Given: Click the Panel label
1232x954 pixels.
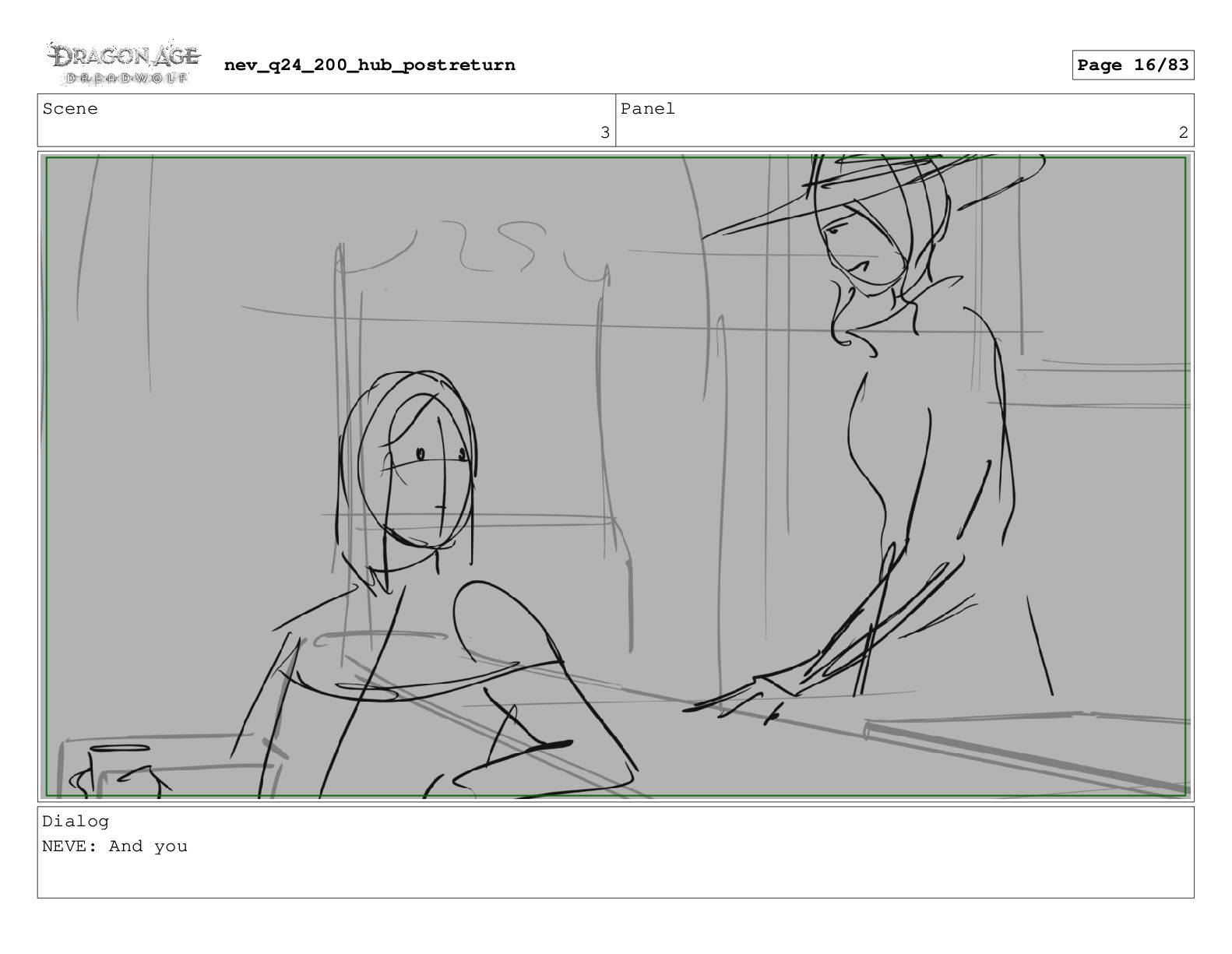Looking at the screenshot, I should [648, 109].
